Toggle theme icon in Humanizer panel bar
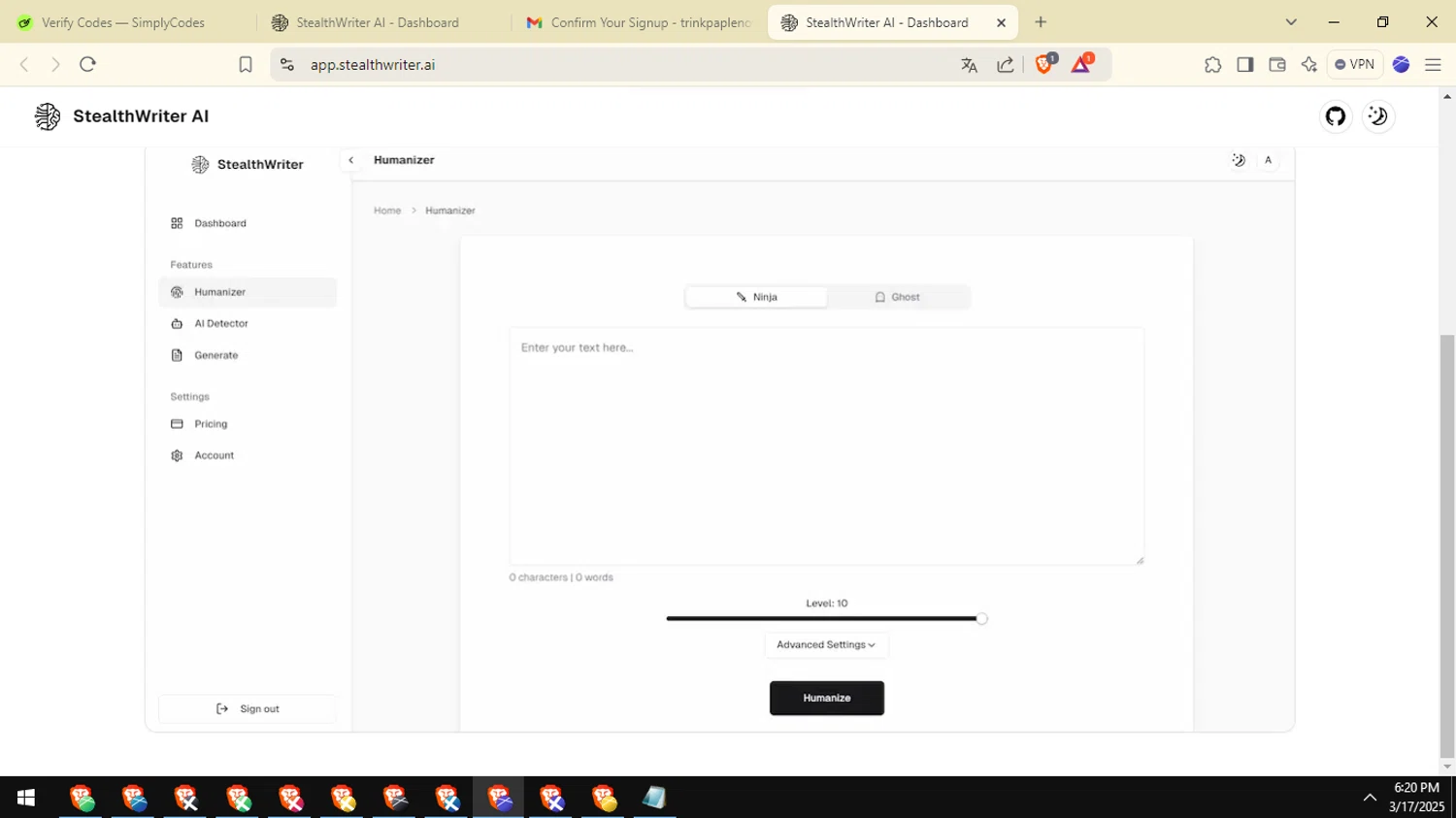 pos(1239,160)
